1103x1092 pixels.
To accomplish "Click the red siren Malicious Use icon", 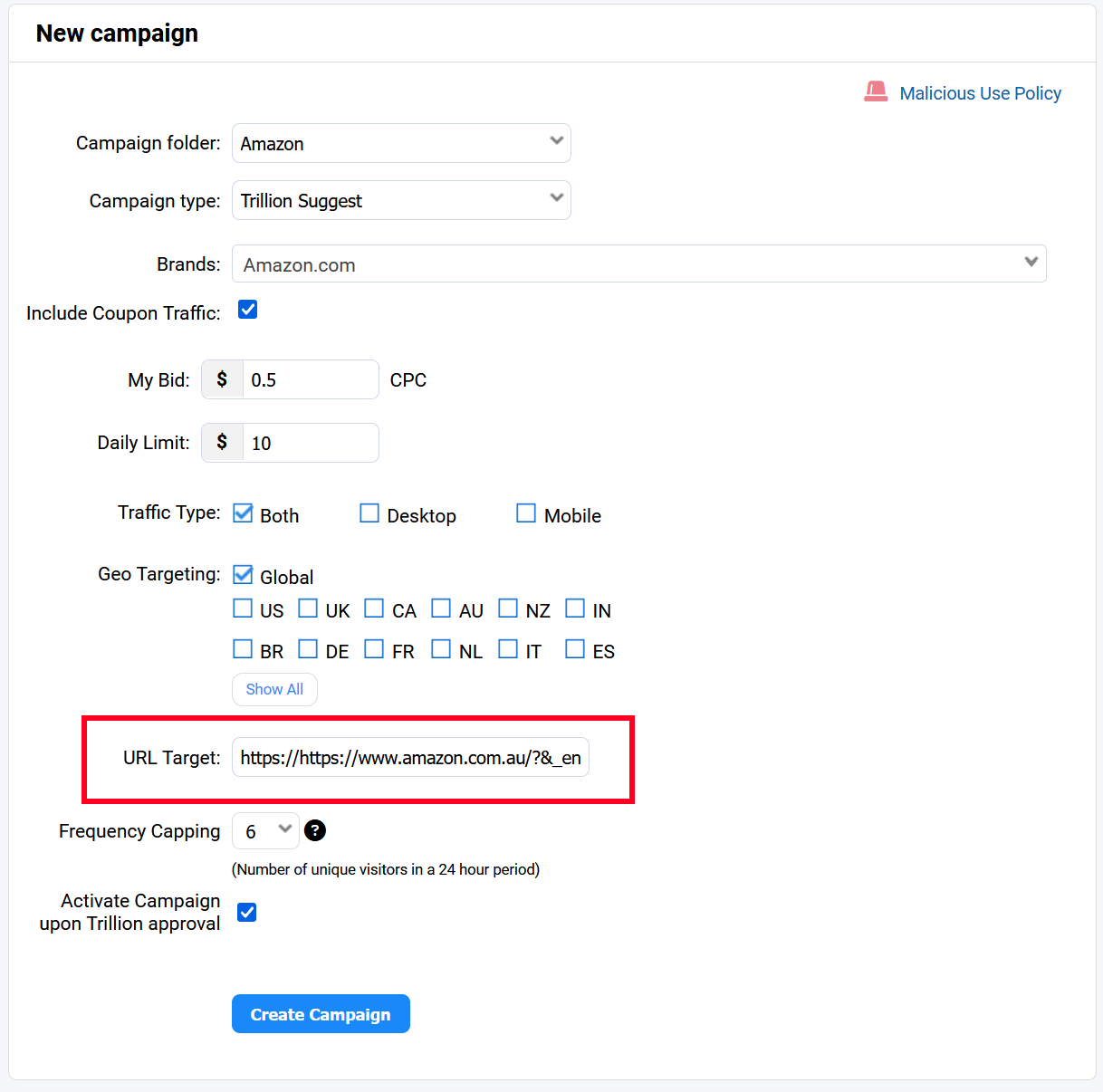I will pyautogui.click(x=876, y=91).
